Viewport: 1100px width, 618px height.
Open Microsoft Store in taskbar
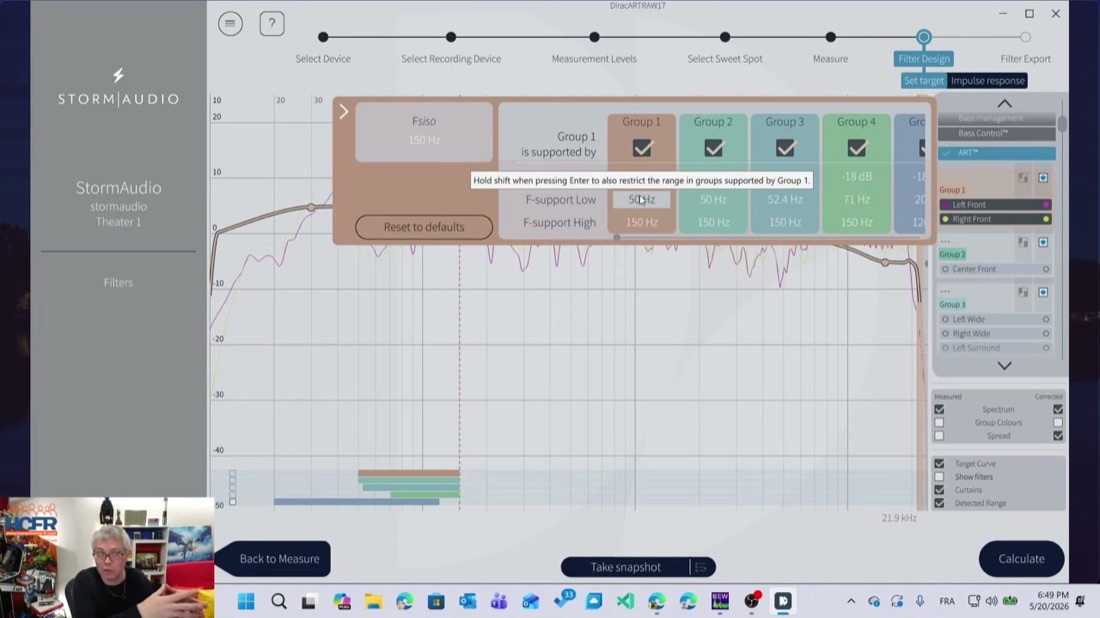pos(436,601)
